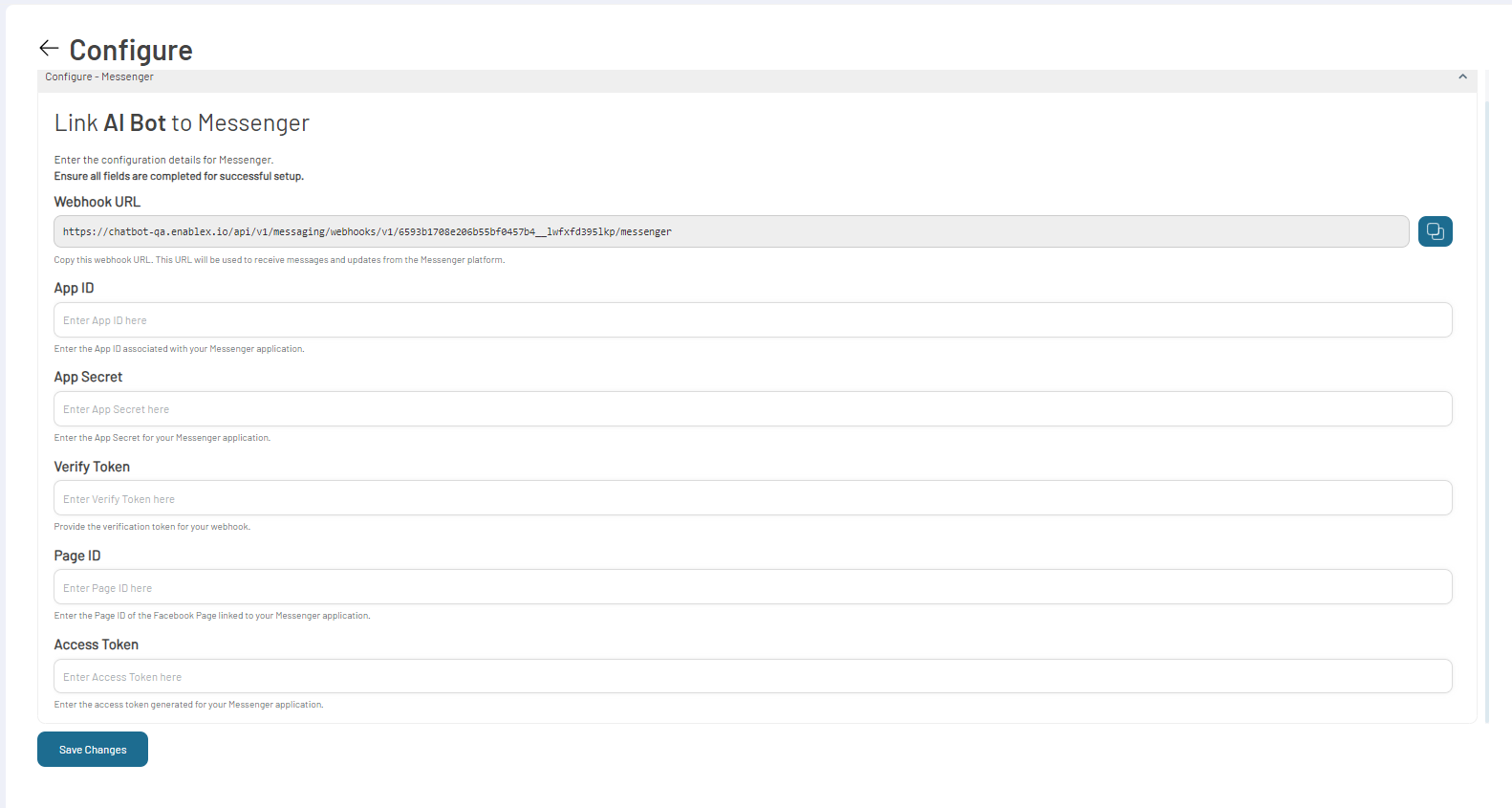The image size is (1512, 808).
Task: Click the 'Access Token' label
Action: click(96, 644)
